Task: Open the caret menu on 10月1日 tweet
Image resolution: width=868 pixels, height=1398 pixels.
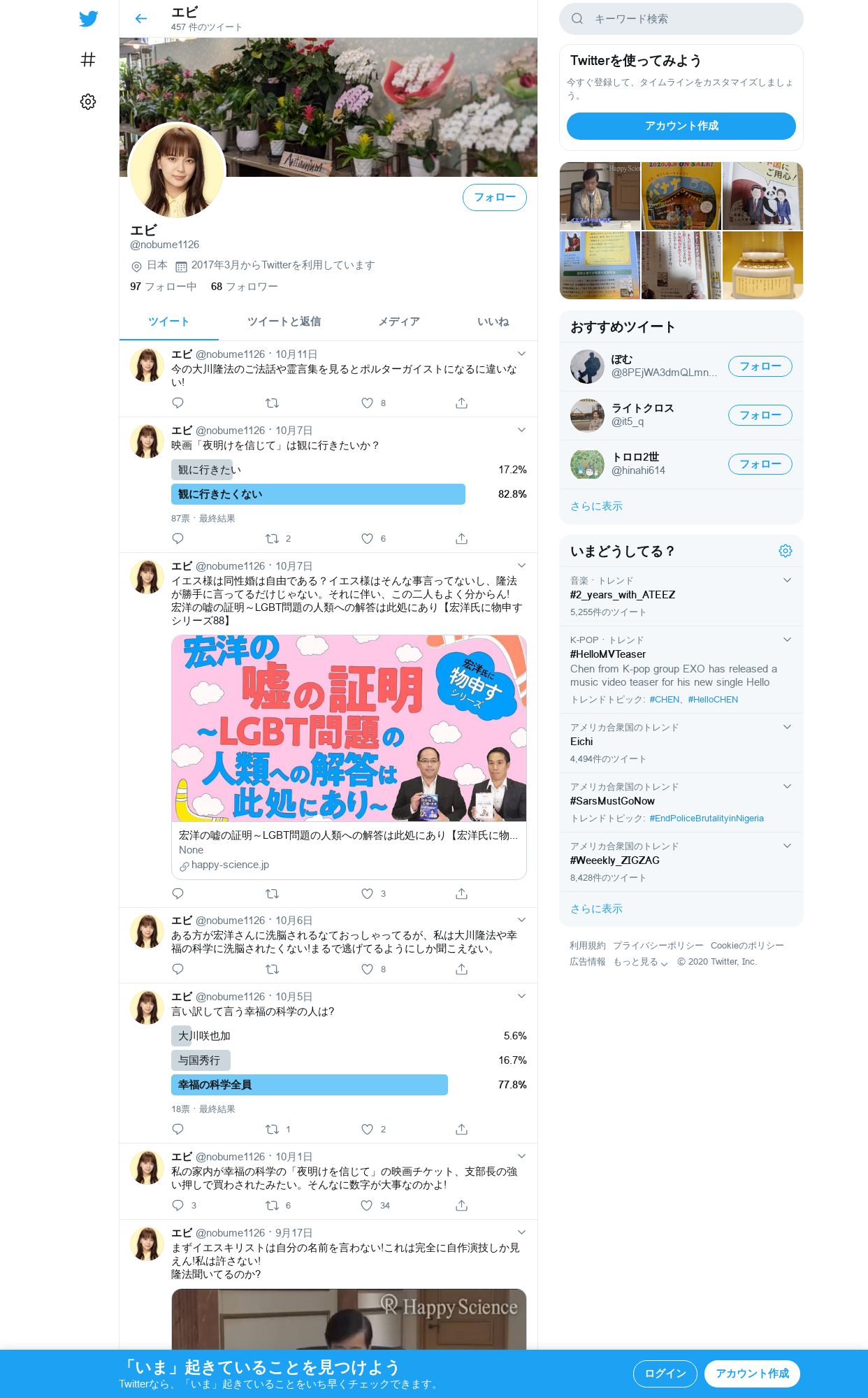Action: (521, 1157)
